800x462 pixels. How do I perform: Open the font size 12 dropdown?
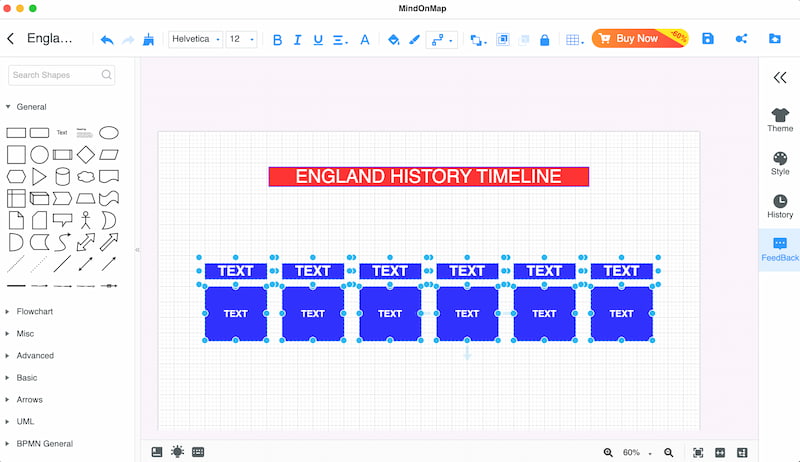pos(241,39)
